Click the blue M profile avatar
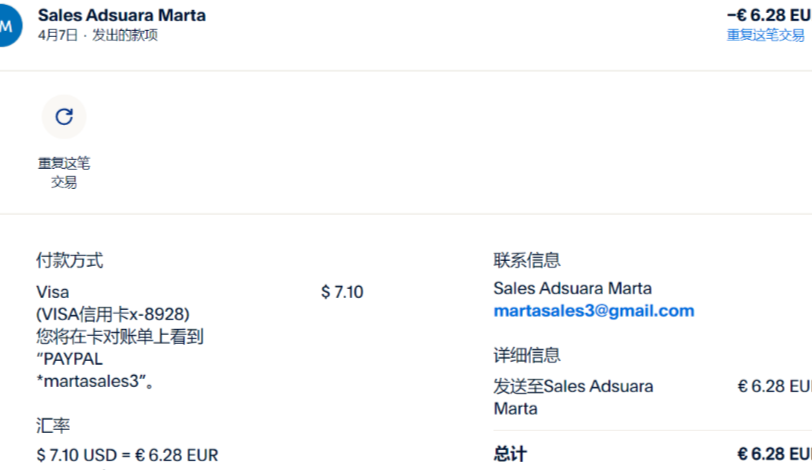This screenshot has width=812, height=470. coord(8,25)
